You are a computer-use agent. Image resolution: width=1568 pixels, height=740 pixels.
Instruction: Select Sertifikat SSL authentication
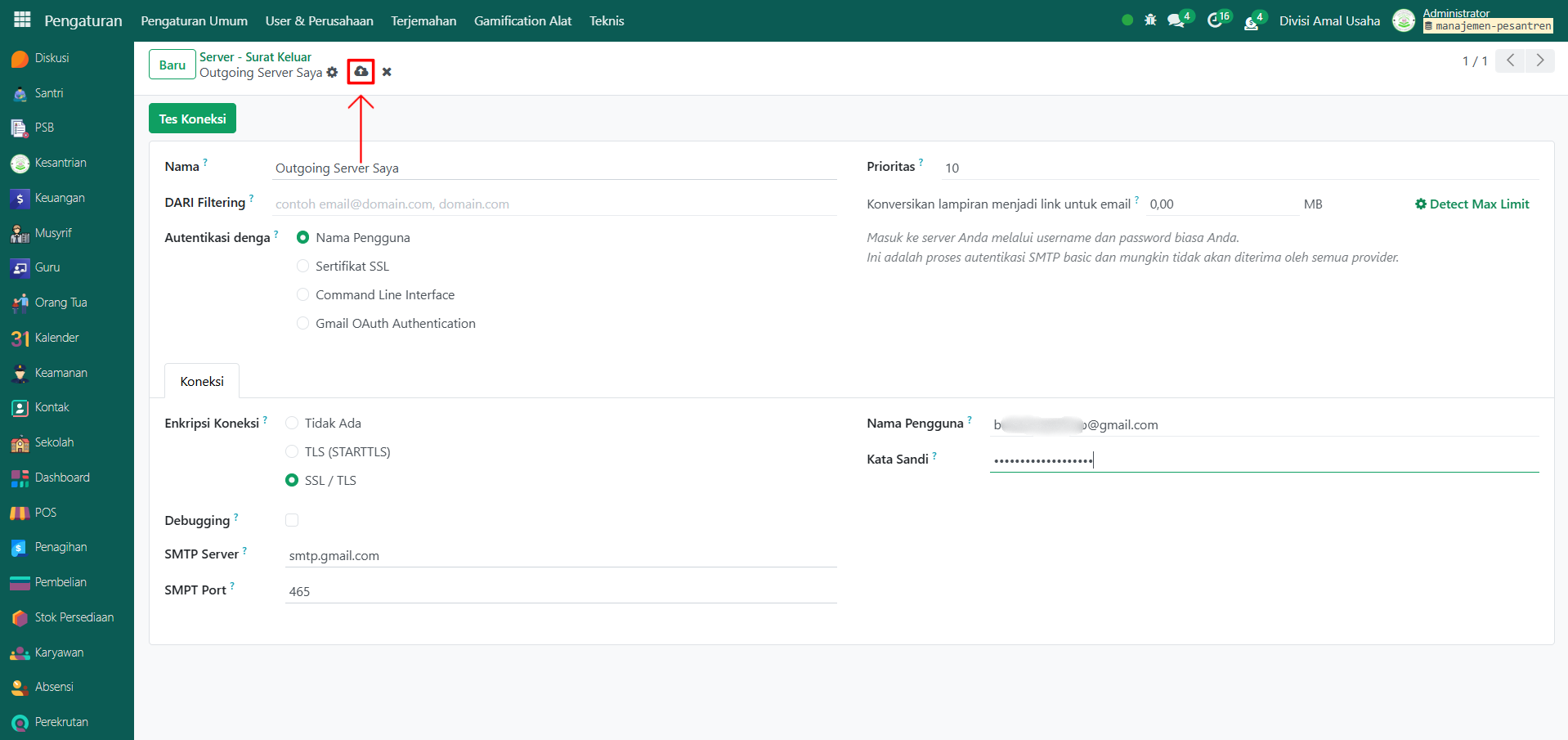(x=303, y=267)
